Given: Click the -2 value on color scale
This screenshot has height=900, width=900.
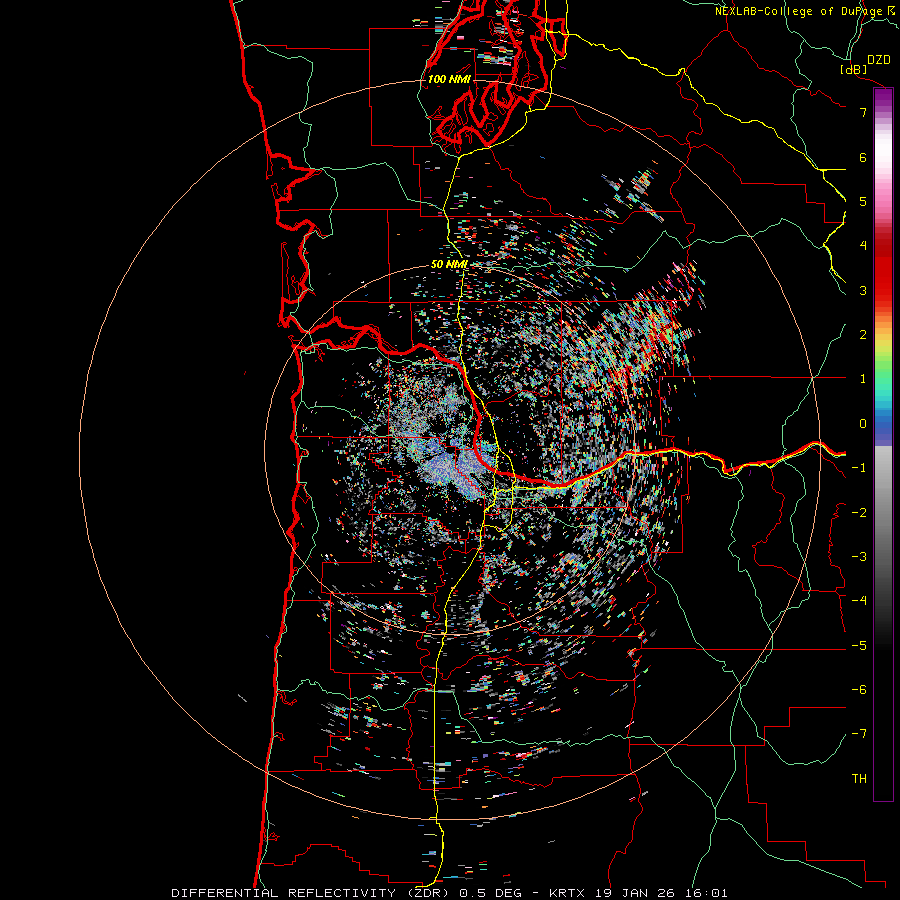Looking at the screenshot, I should point(859,513).
